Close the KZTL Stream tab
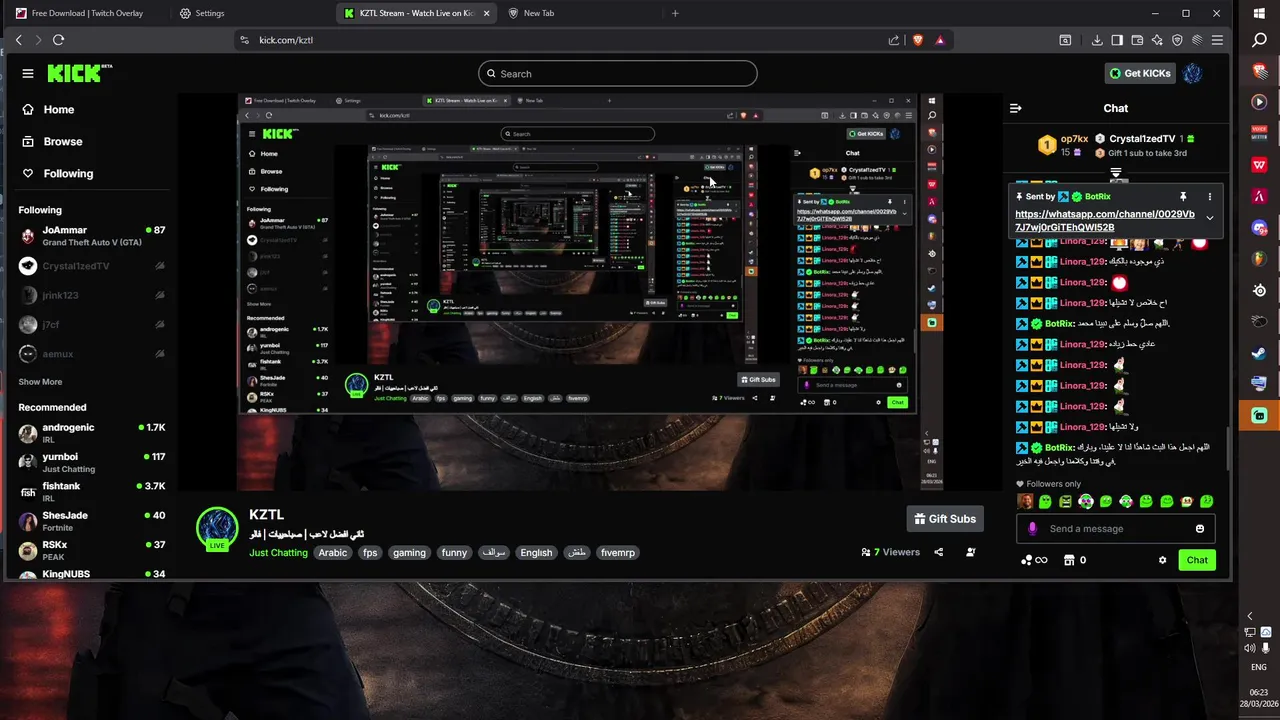This screenshot has height=720, width=1280. point(487,13)
